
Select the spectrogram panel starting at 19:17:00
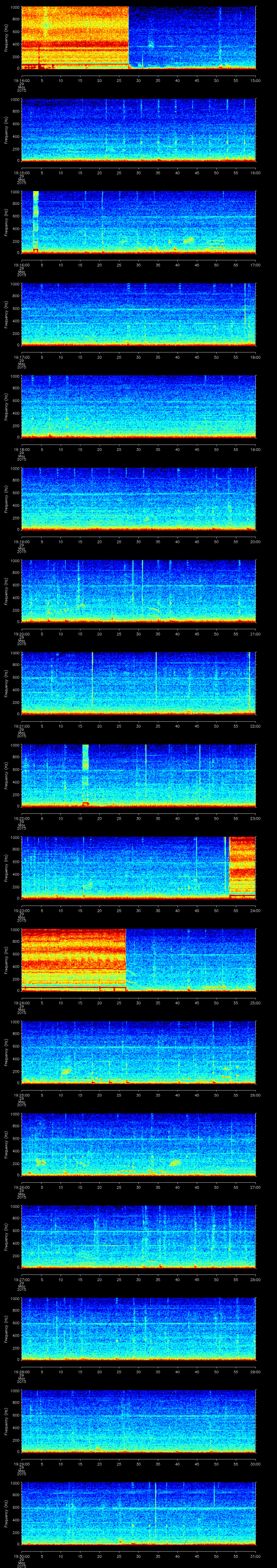[138, 314]
